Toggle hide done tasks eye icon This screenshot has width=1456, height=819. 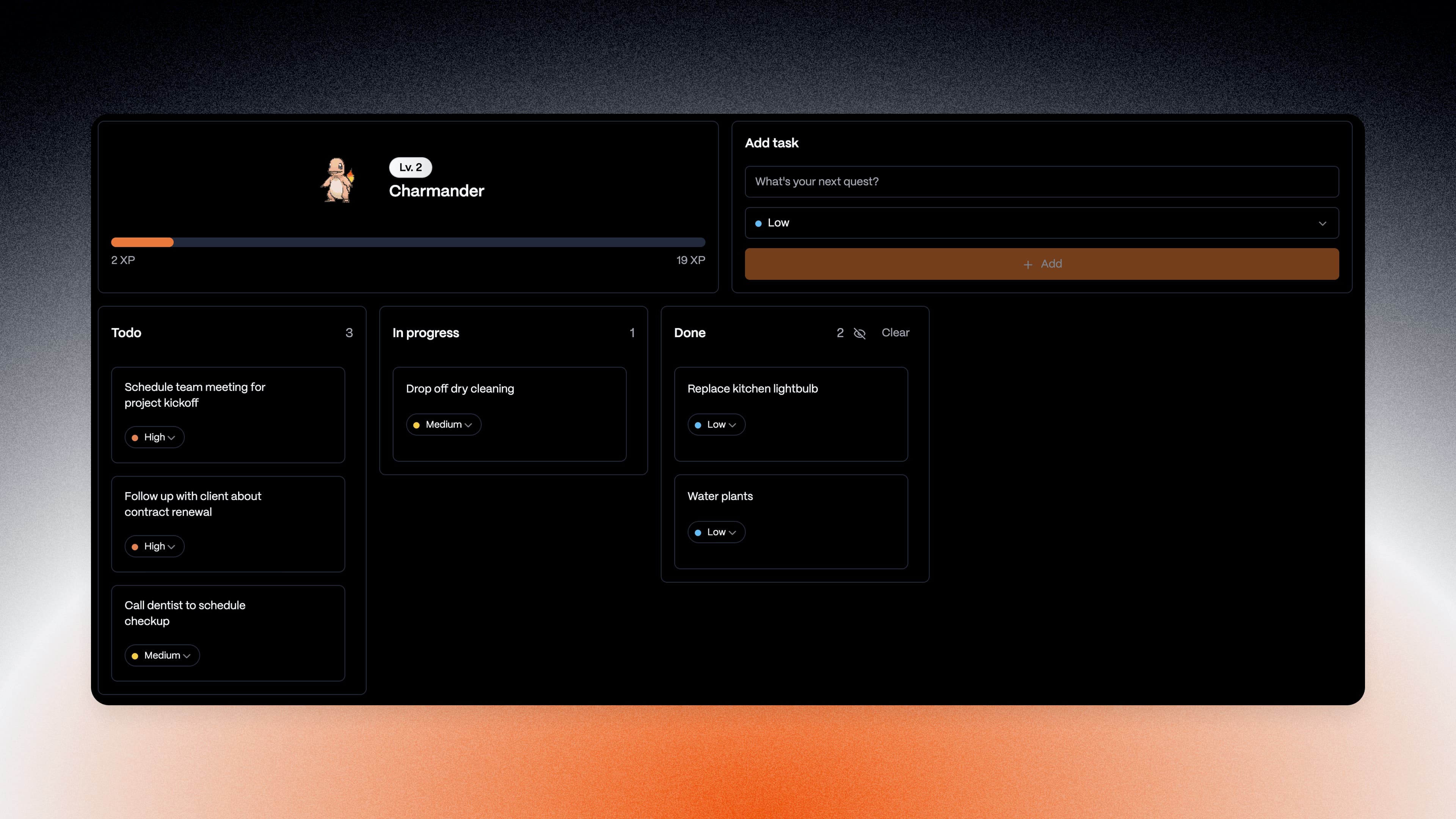point(859,334)
